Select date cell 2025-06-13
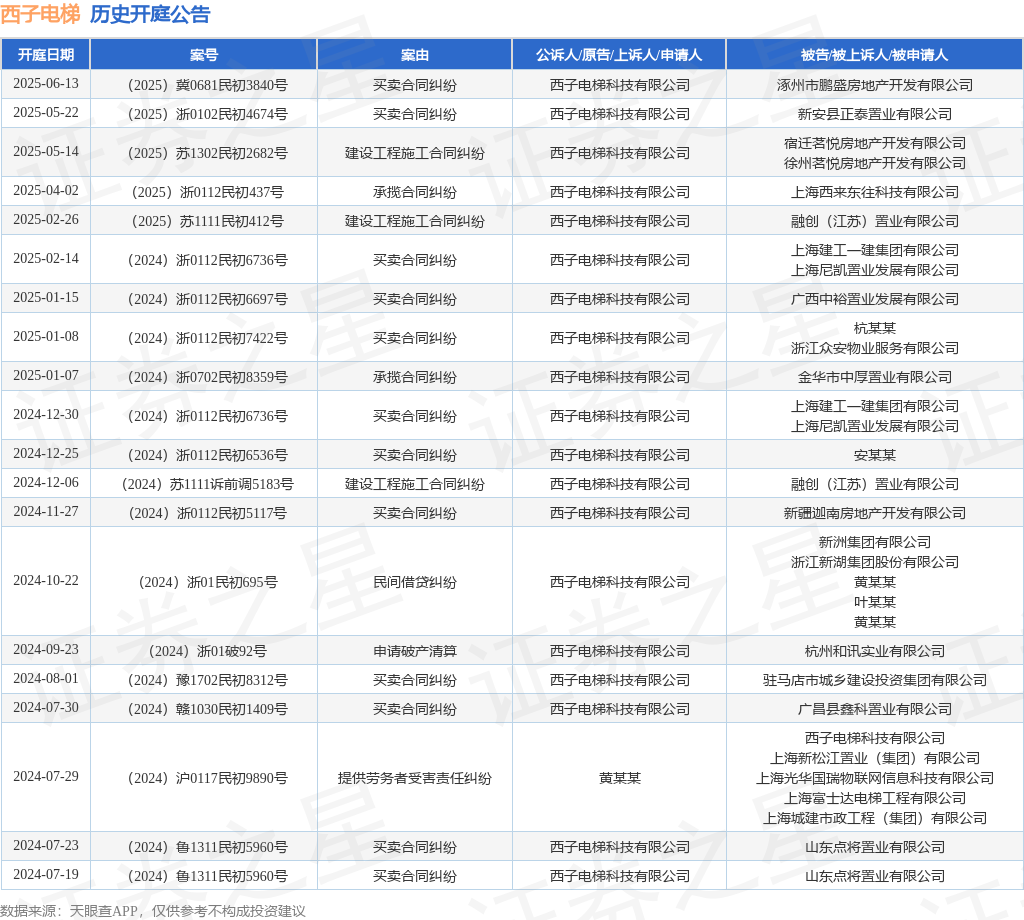Screen dimensions: 1024x920 coord(46,84)
